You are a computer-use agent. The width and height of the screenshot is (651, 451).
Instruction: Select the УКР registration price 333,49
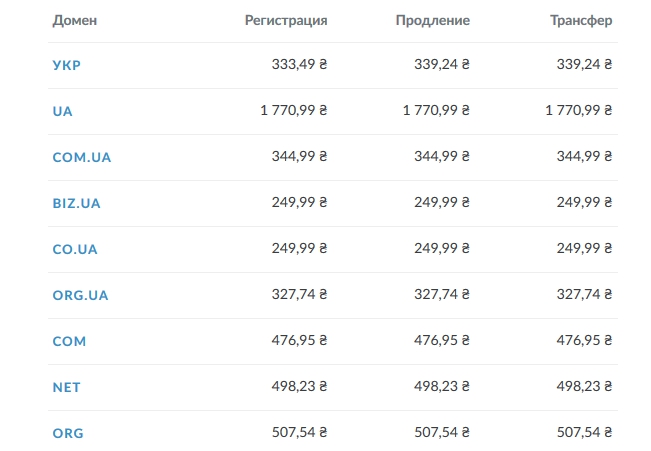click(299, 64)
